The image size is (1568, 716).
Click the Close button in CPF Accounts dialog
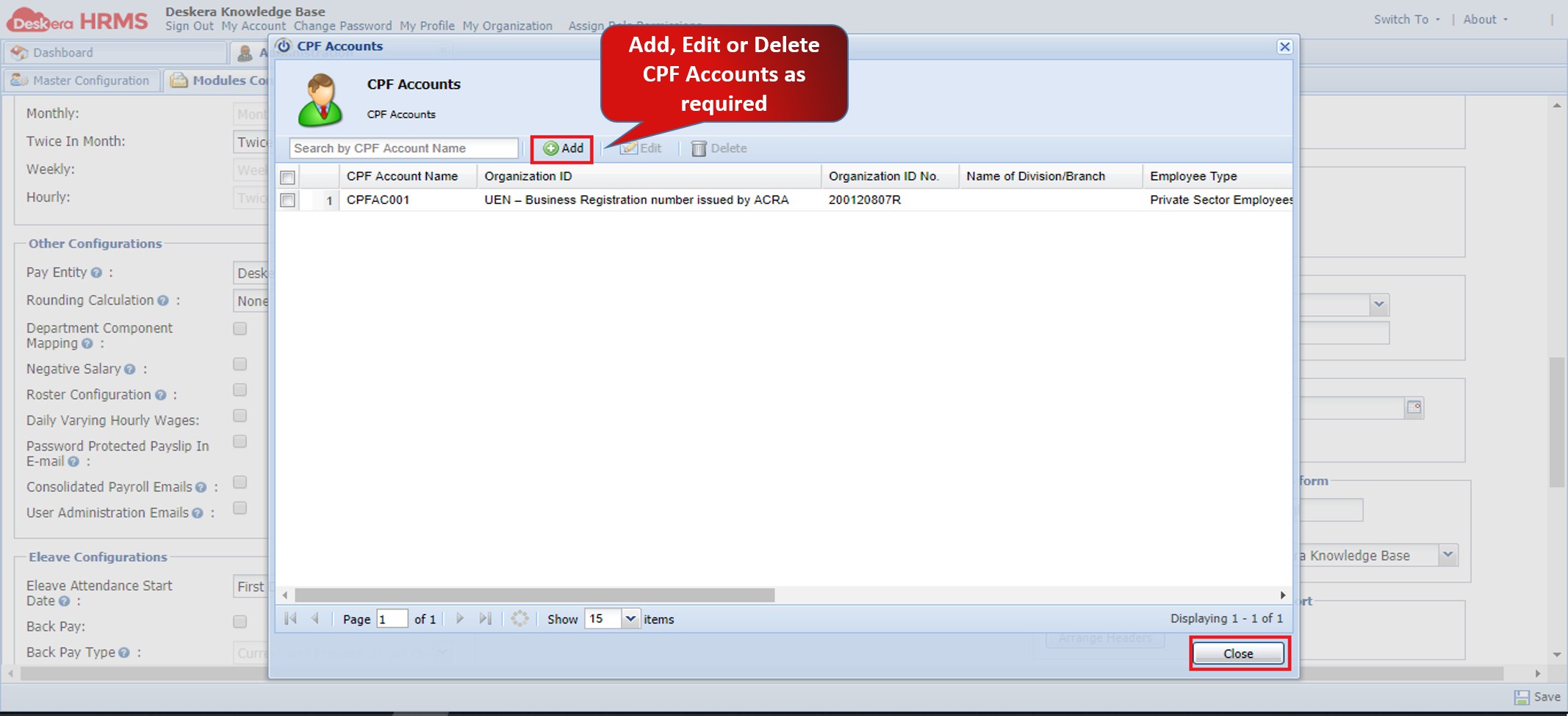pyautogui.click(x=1238, y=653)
